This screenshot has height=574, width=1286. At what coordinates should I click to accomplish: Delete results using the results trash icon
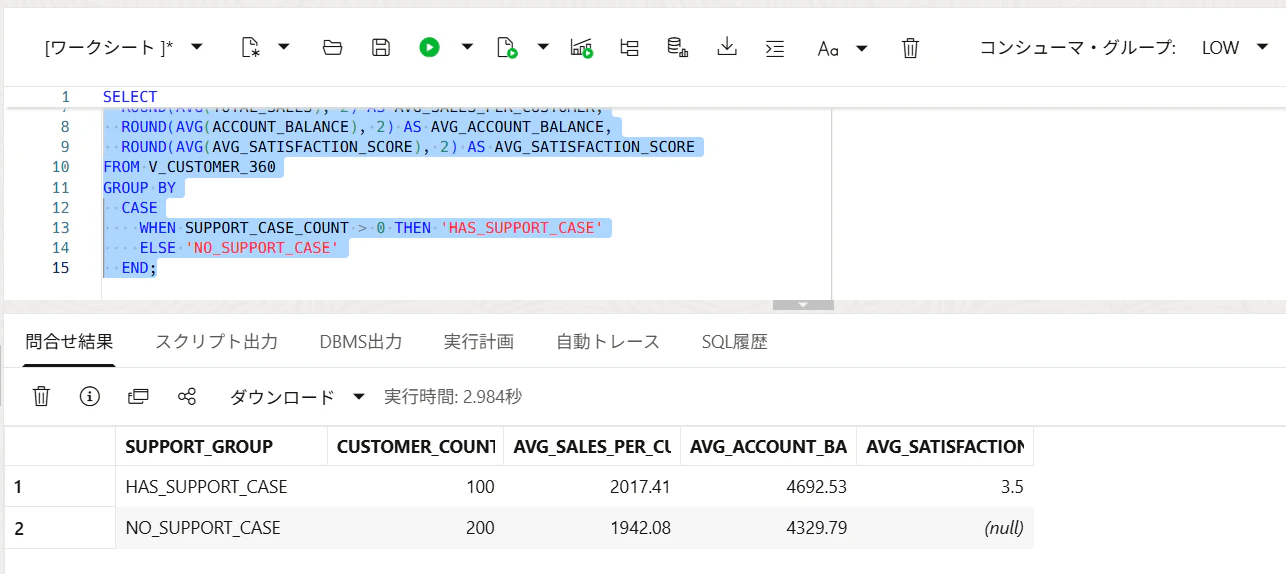pos(41,397)
